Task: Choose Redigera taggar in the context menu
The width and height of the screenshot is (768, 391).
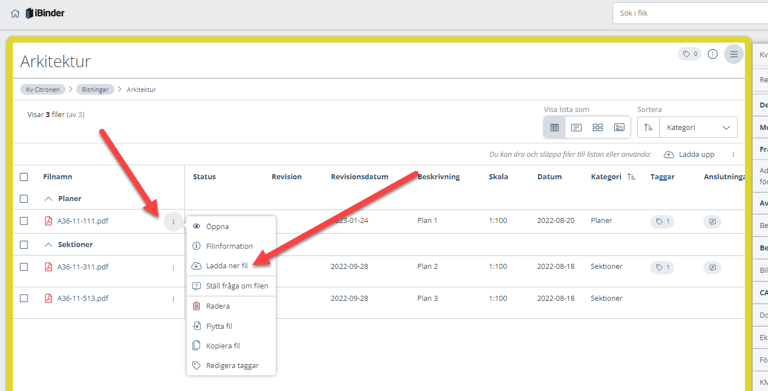Action: point(231,366)
